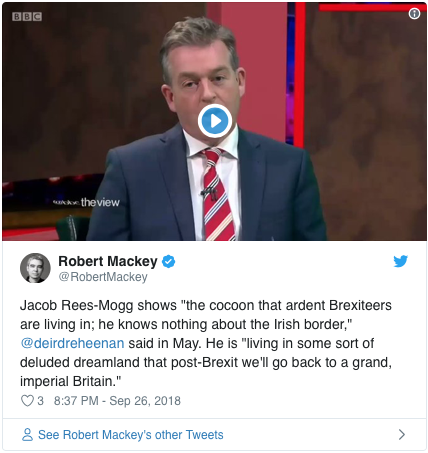This screenshot has height=453, width=428.
Task: Open the info icon on the video corner
Action: (x=414, y=13)
